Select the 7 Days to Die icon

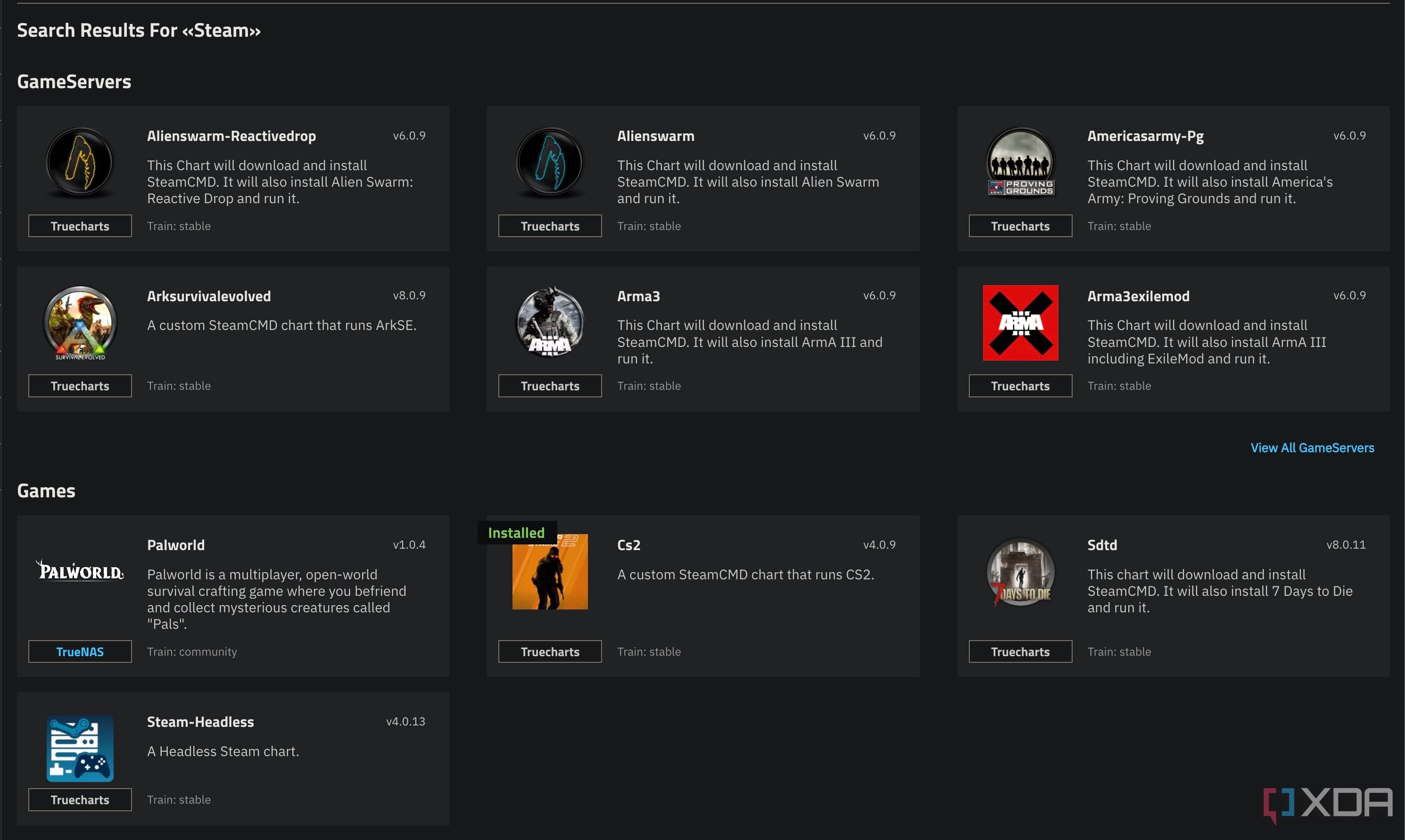point(1020,572)
